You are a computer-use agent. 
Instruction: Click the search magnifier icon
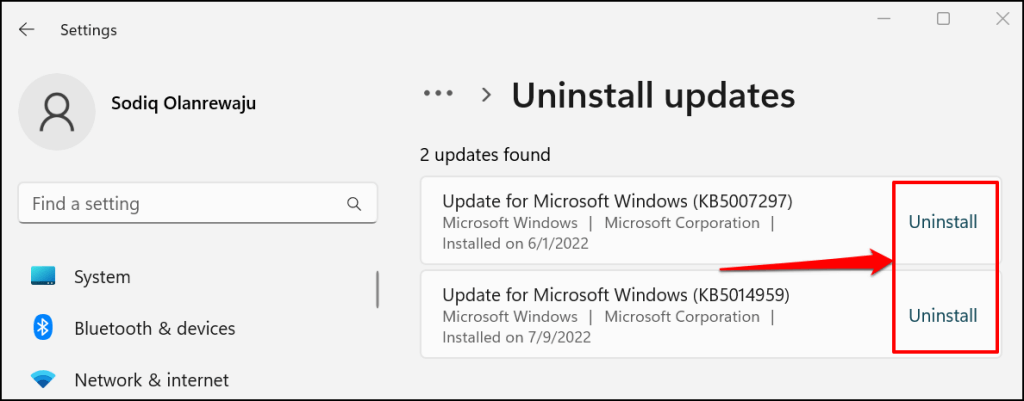pyautogui.click(x=353, y=204)
